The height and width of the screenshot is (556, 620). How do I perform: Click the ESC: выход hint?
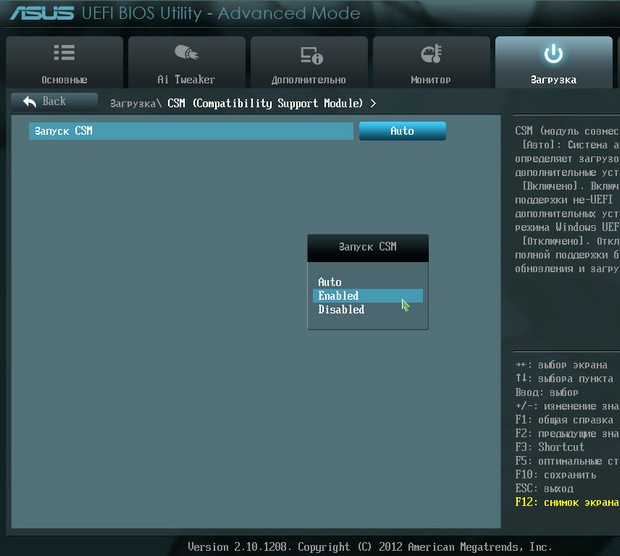(x=544, y=489)
